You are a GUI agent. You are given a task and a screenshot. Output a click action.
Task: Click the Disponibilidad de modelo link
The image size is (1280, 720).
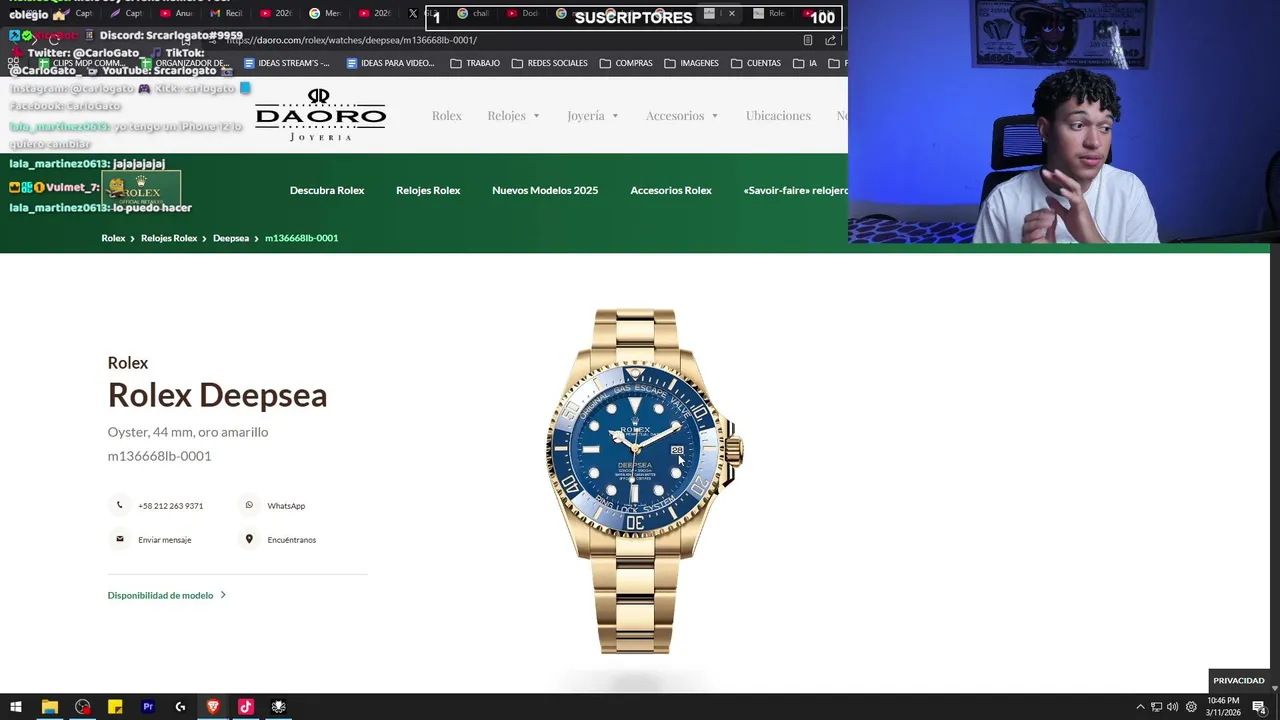[160, 595]
